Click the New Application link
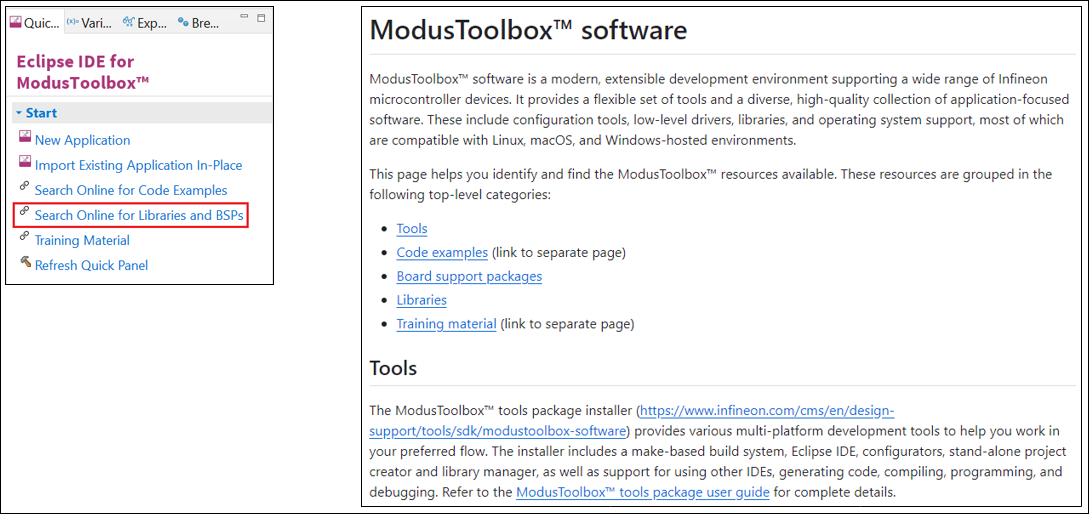 coord(82,140)
